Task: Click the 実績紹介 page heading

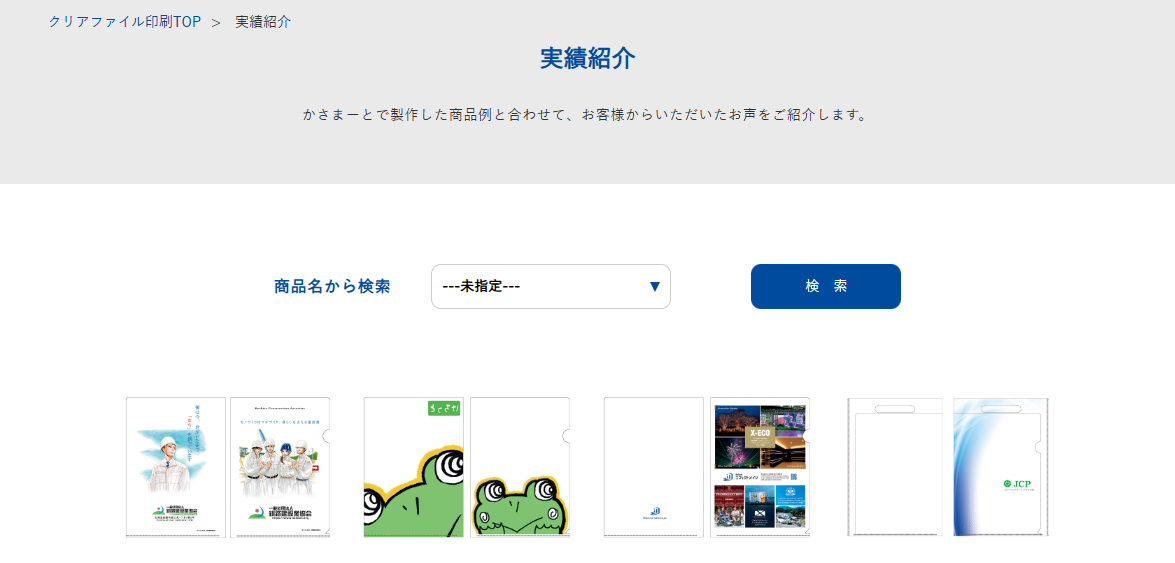Action: (587, 58)
